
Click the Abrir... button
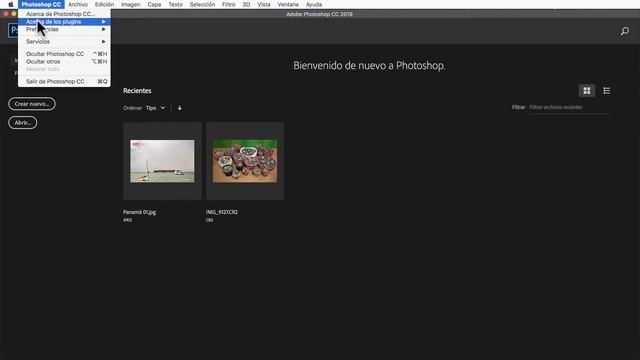(22, 122)
